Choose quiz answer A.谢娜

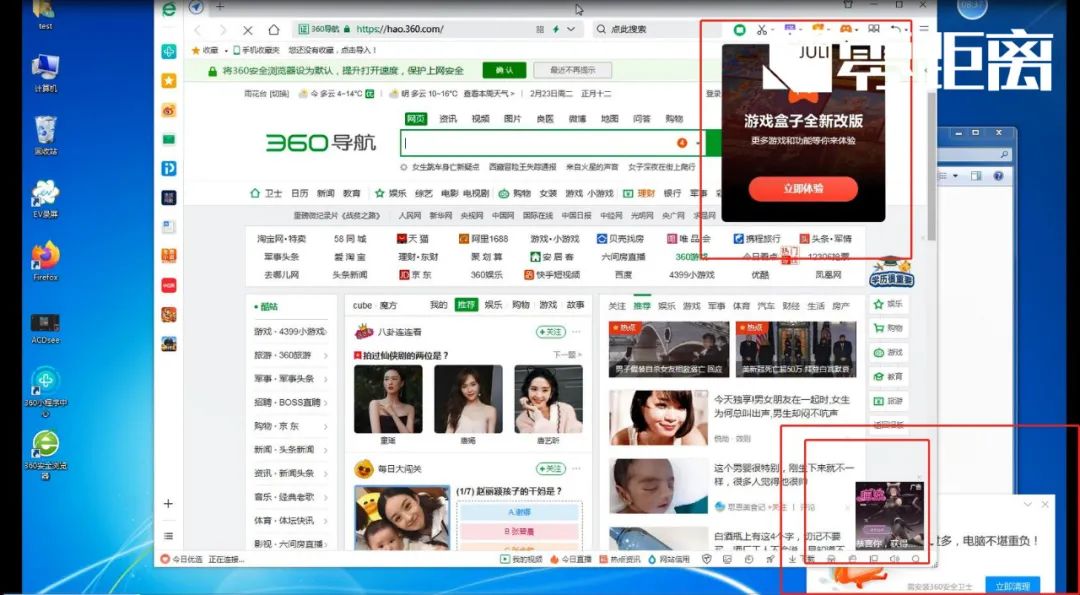pyautogui.click(x=520, y=512)
